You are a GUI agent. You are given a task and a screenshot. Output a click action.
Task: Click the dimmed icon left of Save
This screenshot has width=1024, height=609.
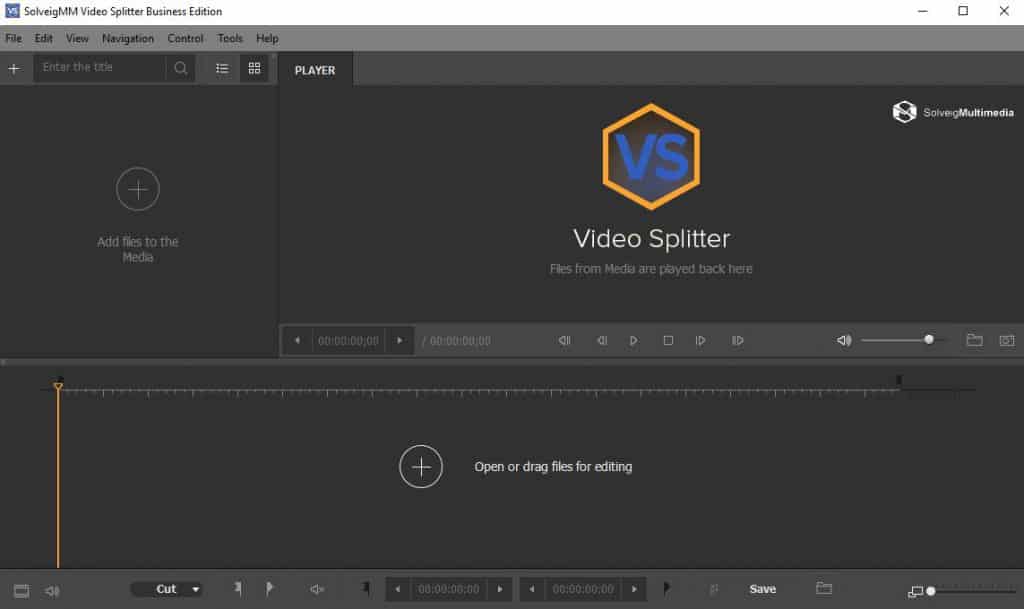tap(714, 589)
